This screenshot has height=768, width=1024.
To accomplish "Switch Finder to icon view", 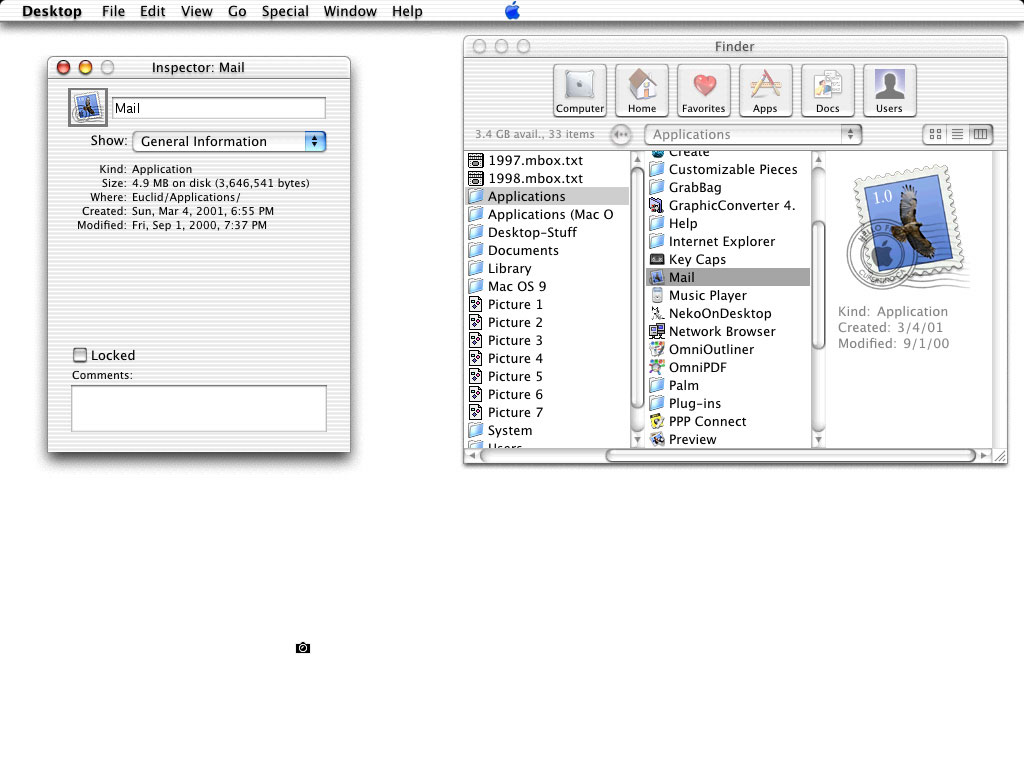I will (x=935, y=134).
